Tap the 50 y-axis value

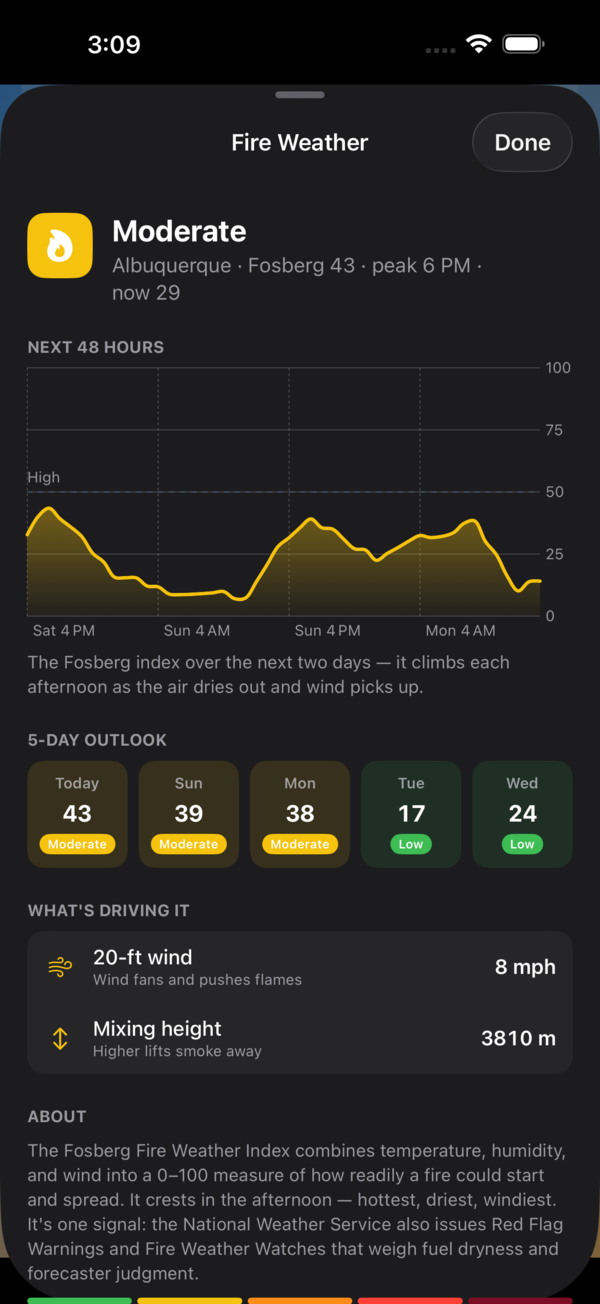(x=555, y=492)
